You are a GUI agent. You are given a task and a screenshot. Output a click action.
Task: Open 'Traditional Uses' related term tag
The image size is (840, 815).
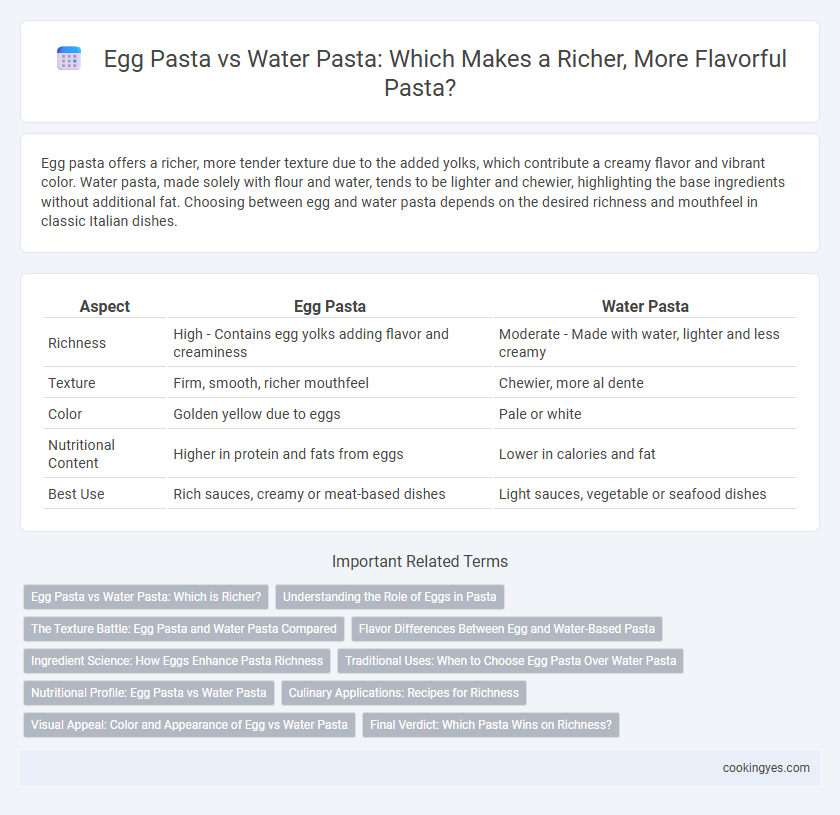pyautogui.click(x=511, y=661)
